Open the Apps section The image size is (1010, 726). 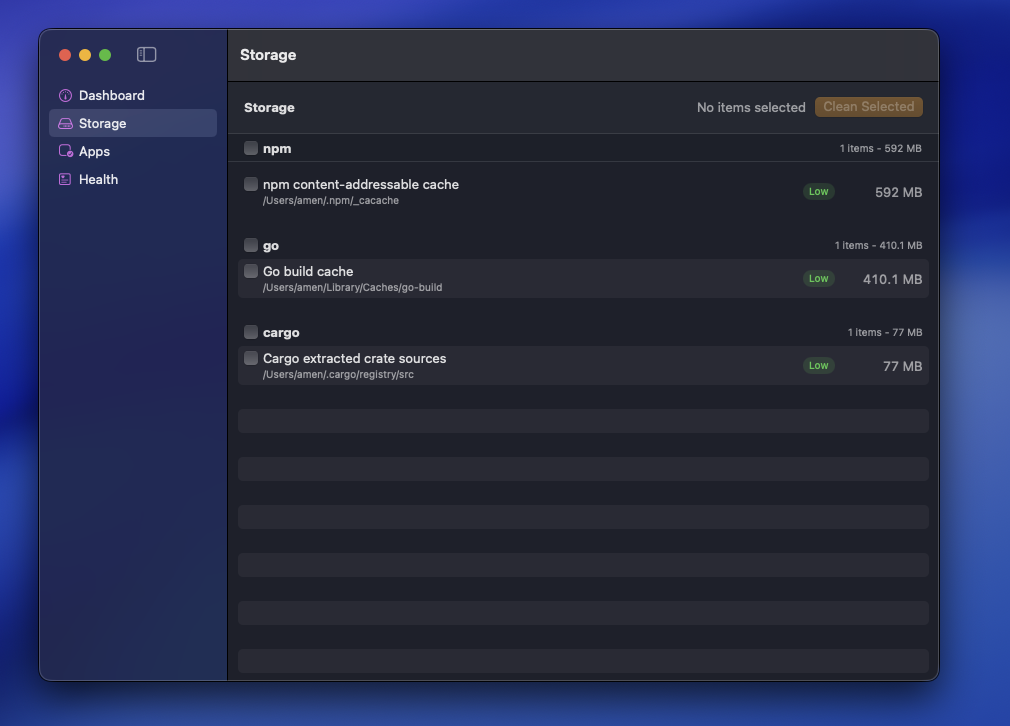[x=94, y=151]
